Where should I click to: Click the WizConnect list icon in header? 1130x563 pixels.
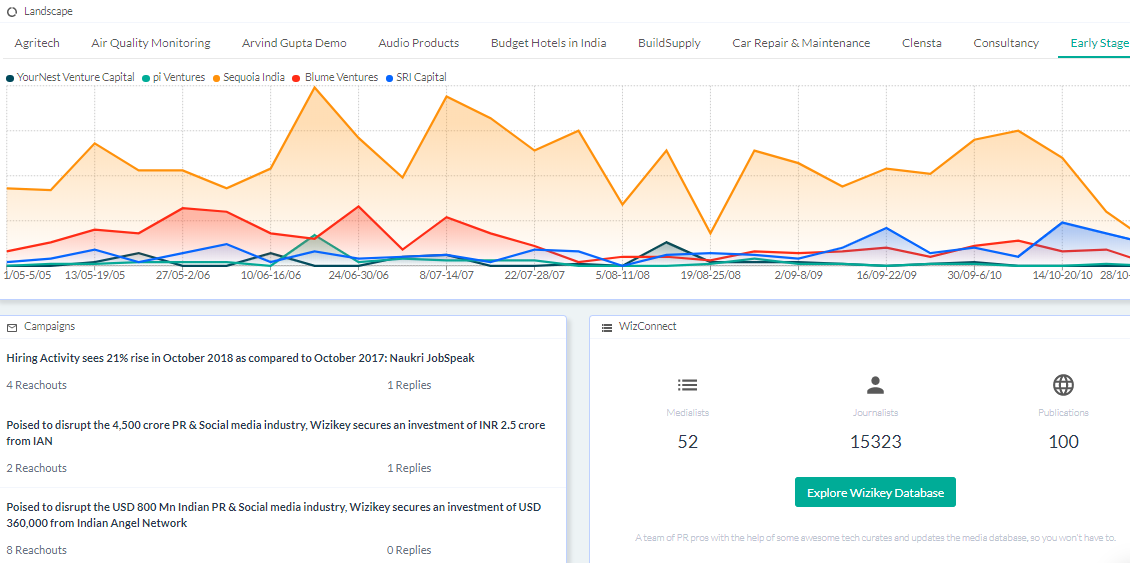(x=607, y=327)
